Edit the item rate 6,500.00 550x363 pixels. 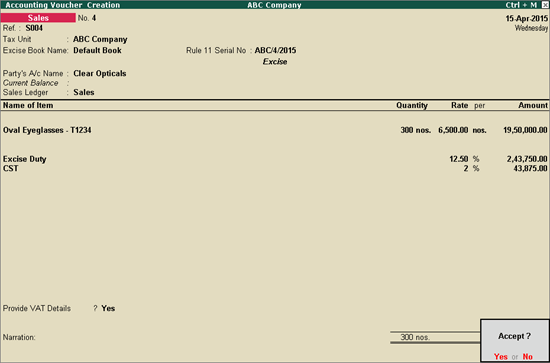tap(453, 130)
